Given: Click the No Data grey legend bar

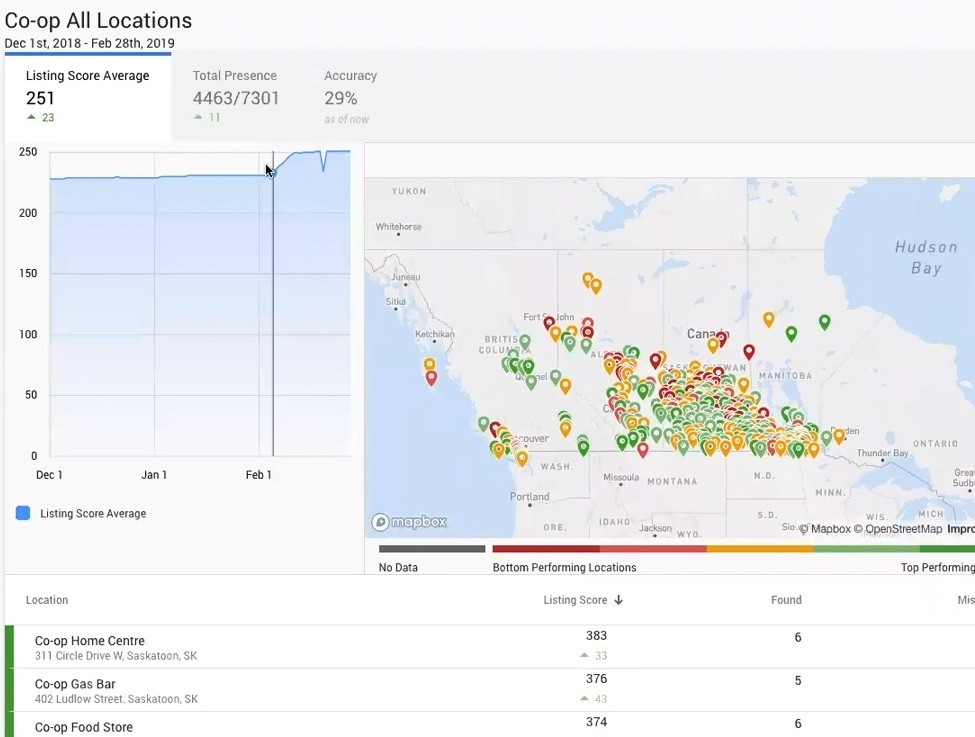Looking at the screenshot, I should [432, 549].
